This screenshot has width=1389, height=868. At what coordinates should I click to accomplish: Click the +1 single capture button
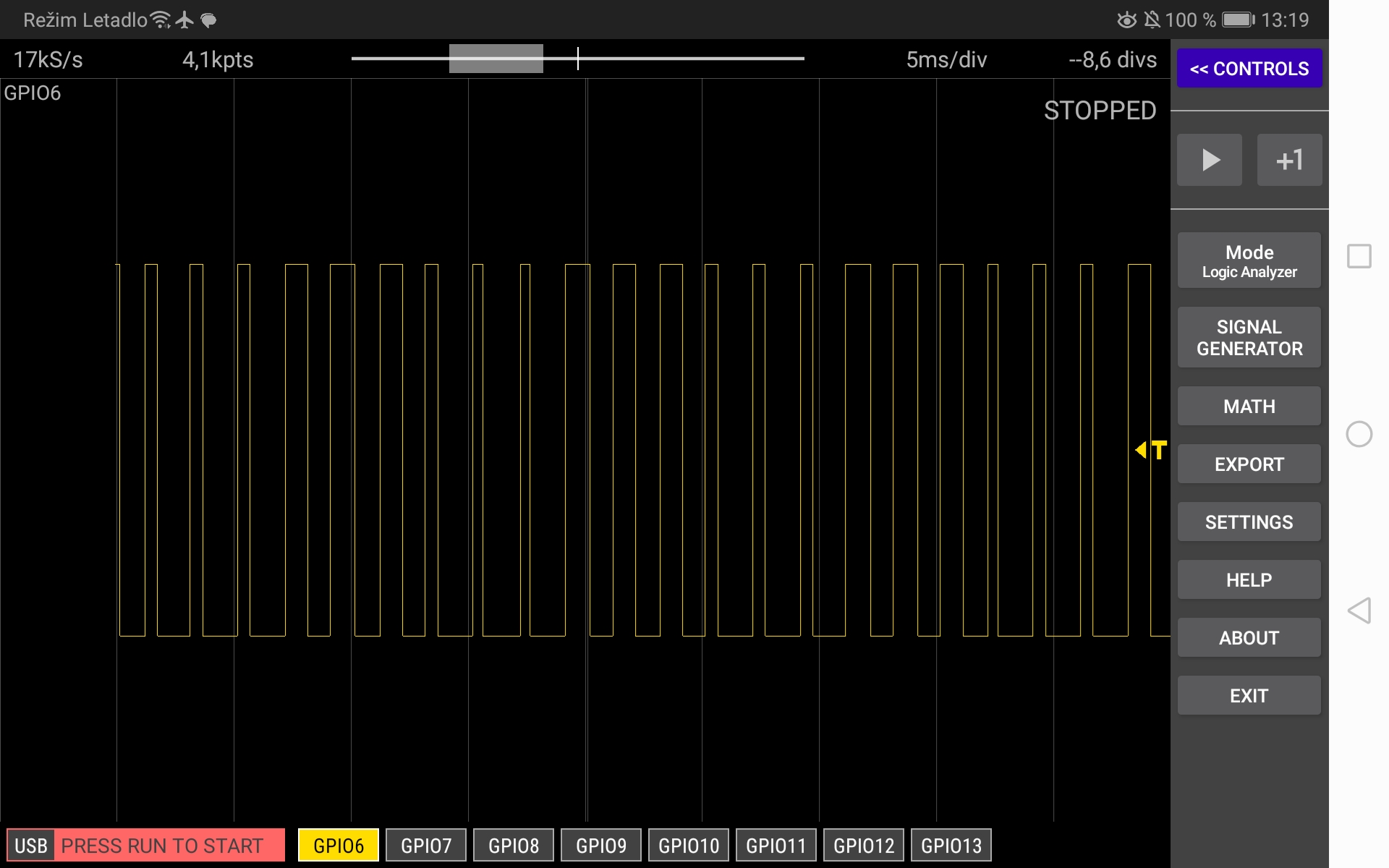[1289, 160]
